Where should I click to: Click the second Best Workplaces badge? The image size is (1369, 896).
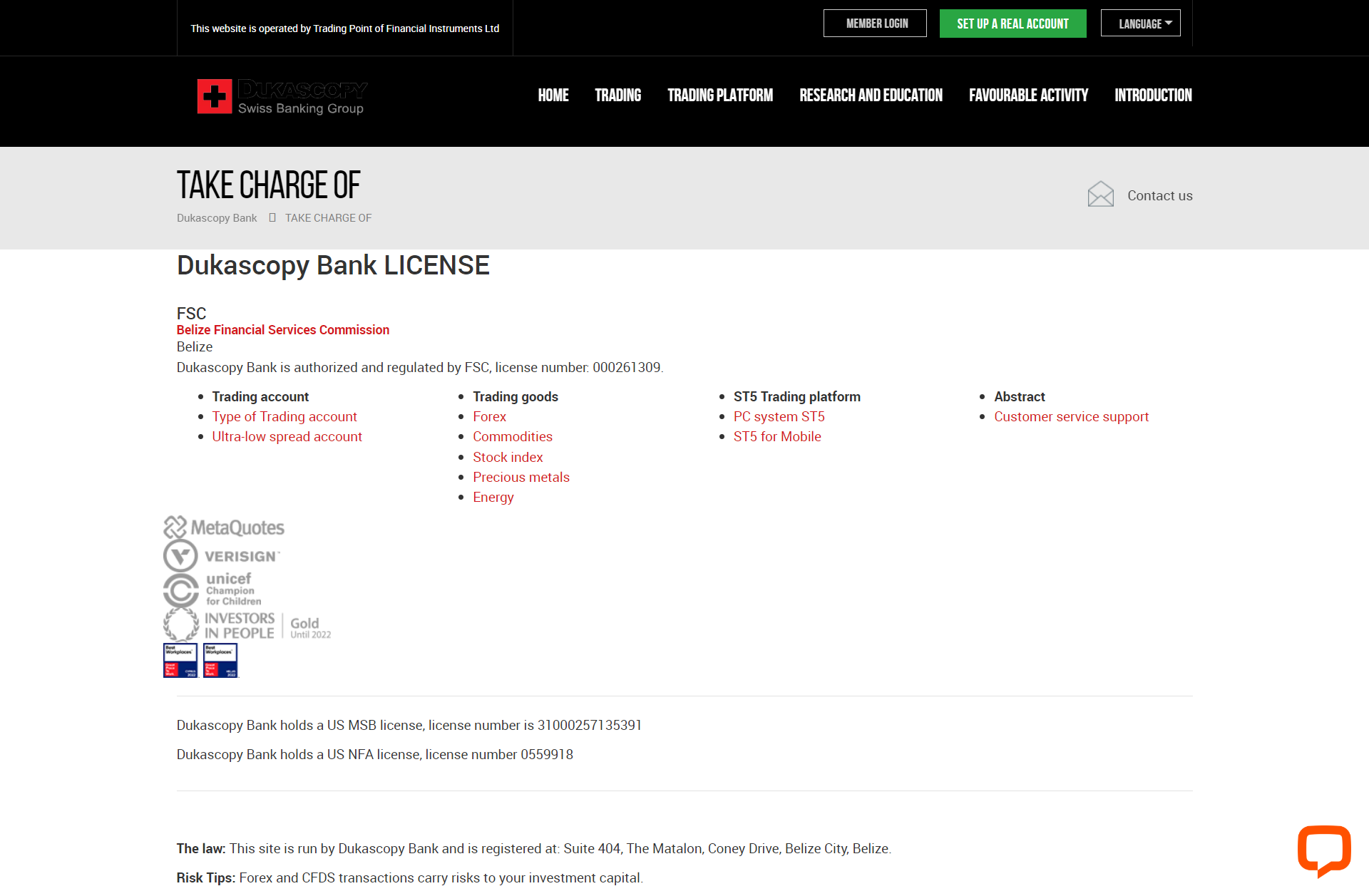(220, 660)
